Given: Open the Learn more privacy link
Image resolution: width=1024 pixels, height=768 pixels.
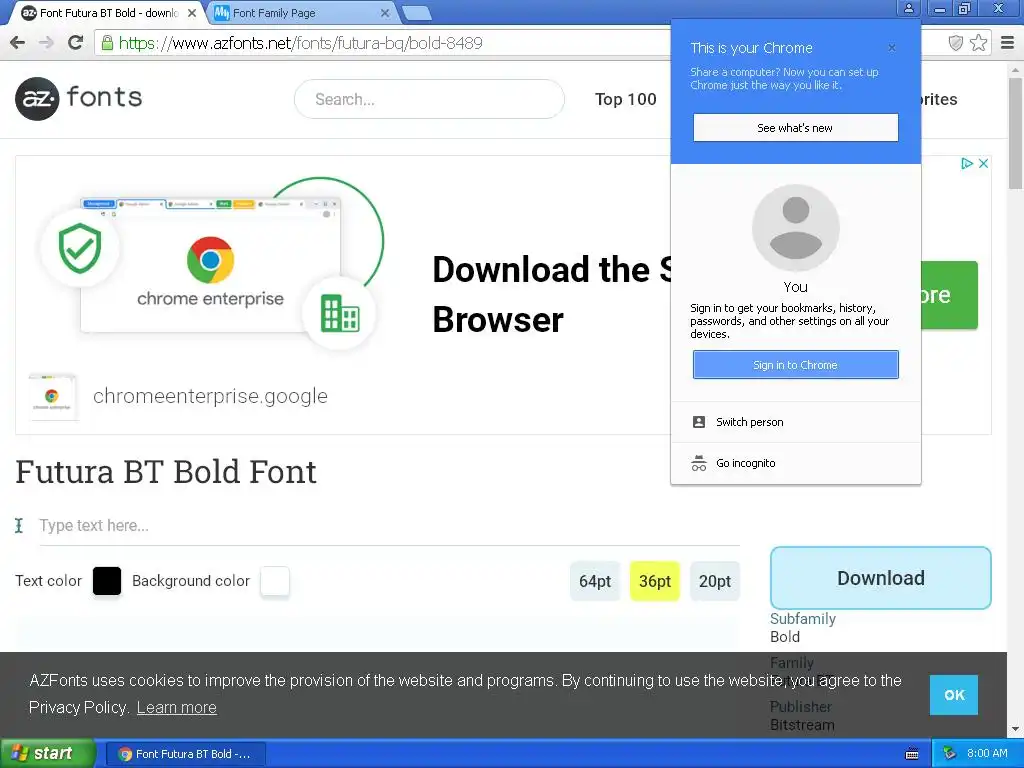Looking at the screenshot, I should pos(176,707).
